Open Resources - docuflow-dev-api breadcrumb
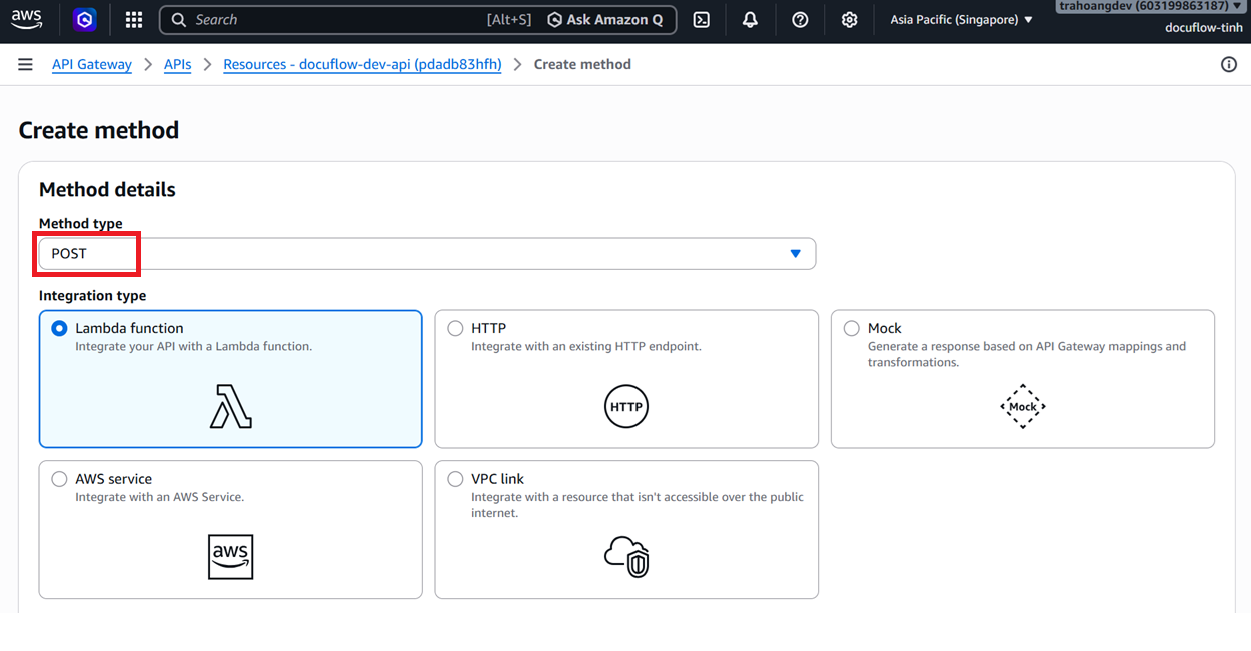This screenshot has width=1251, height=651. (362, 64)
